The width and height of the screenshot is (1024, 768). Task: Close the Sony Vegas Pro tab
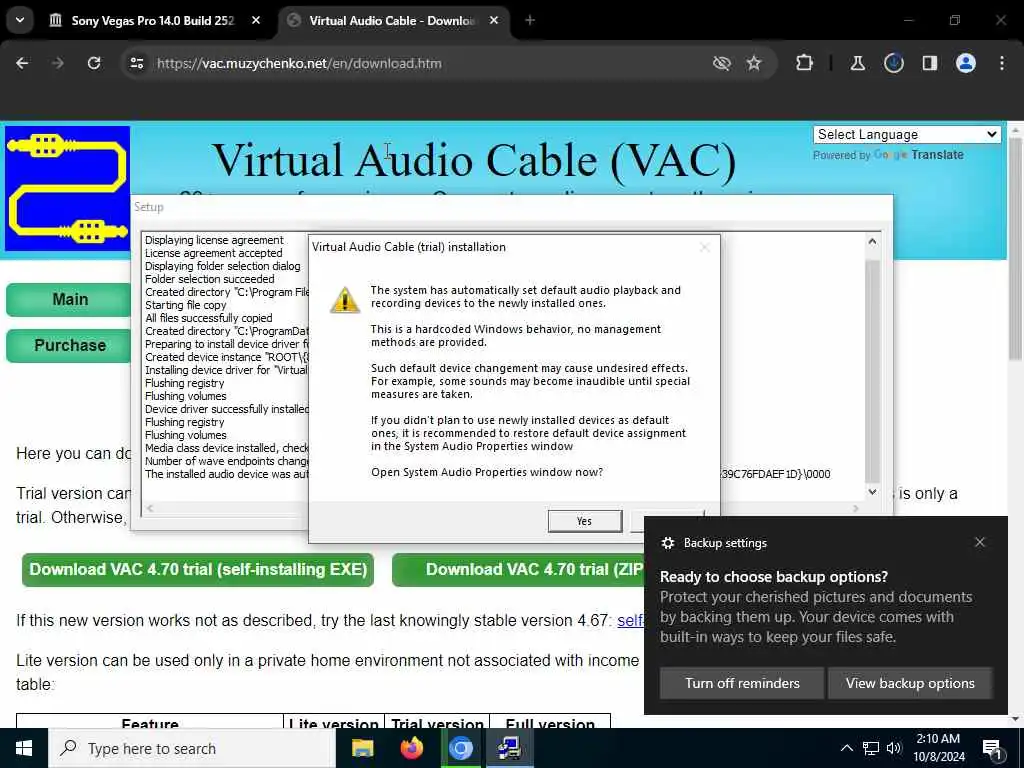(256, 20)
